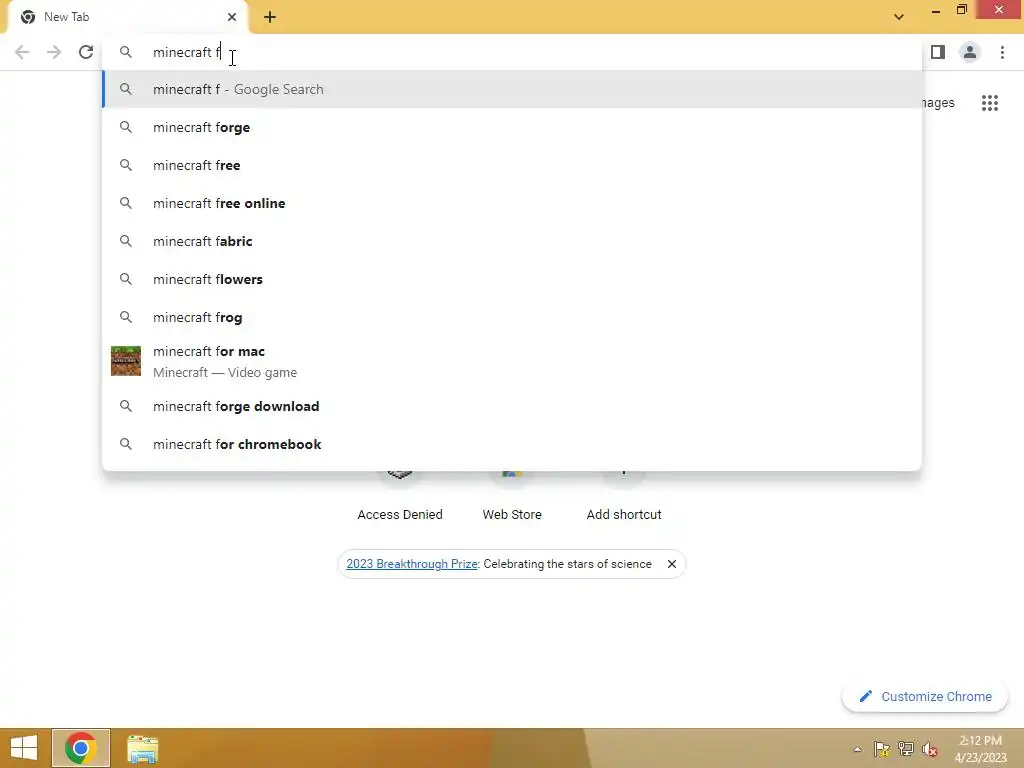The width and height of the screenshot is (1024, 768).
Task: Open the profile avatar menu
Action: point(970,52)
